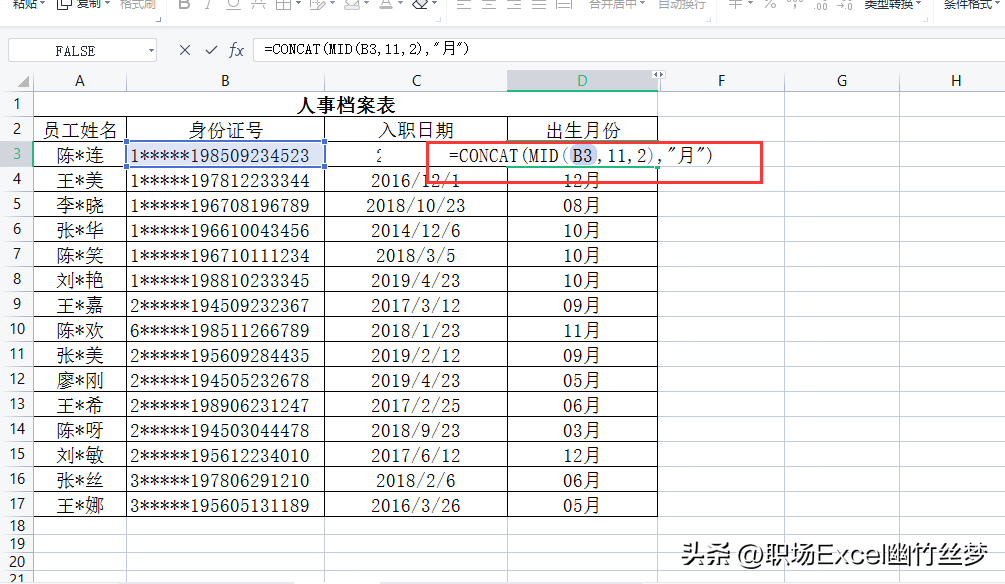Select date cell 2019/2/12

click(x=416, y=355)
